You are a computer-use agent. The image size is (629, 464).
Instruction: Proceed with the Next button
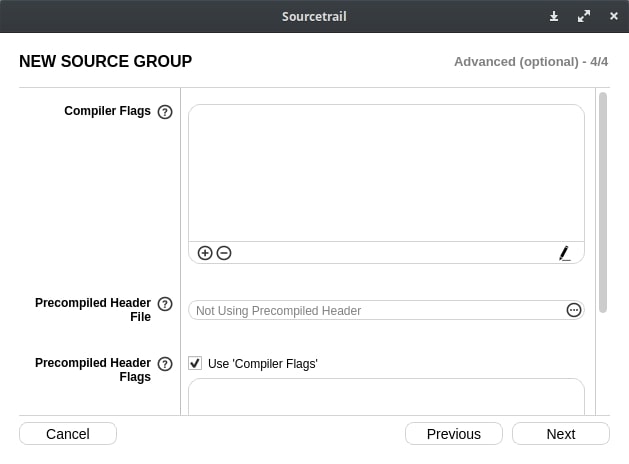560,433
